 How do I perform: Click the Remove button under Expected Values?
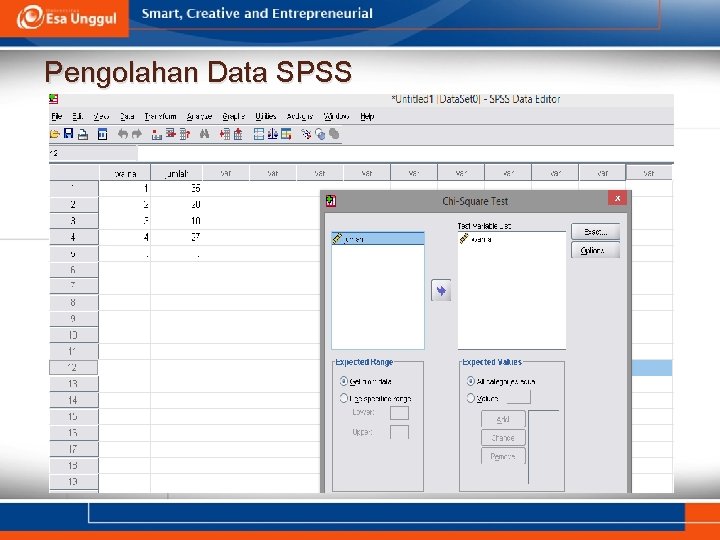pyautogui.click(x=503, y=456)
